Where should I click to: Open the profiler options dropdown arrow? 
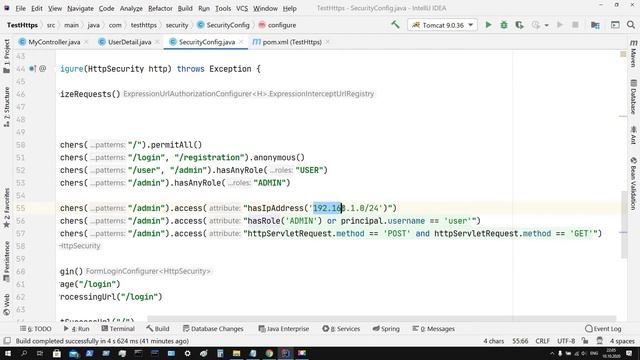click(x=547, y=25)
